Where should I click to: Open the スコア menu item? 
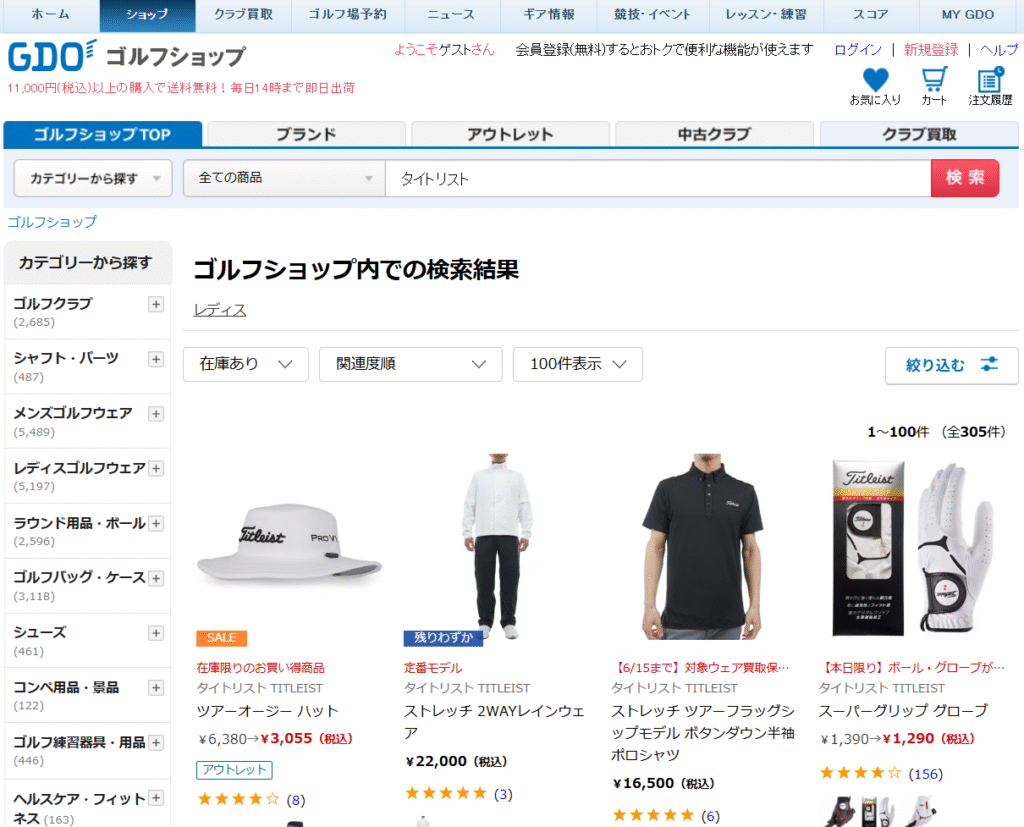(x=871, y=15)
